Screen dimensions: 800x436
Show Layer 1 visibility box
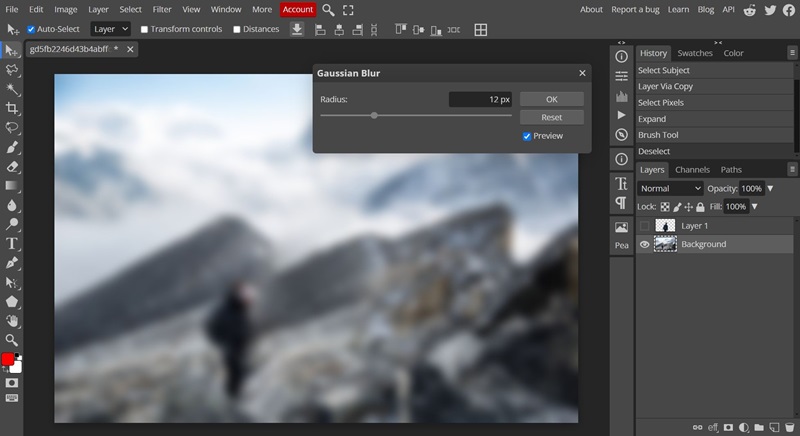pos(645,226)
